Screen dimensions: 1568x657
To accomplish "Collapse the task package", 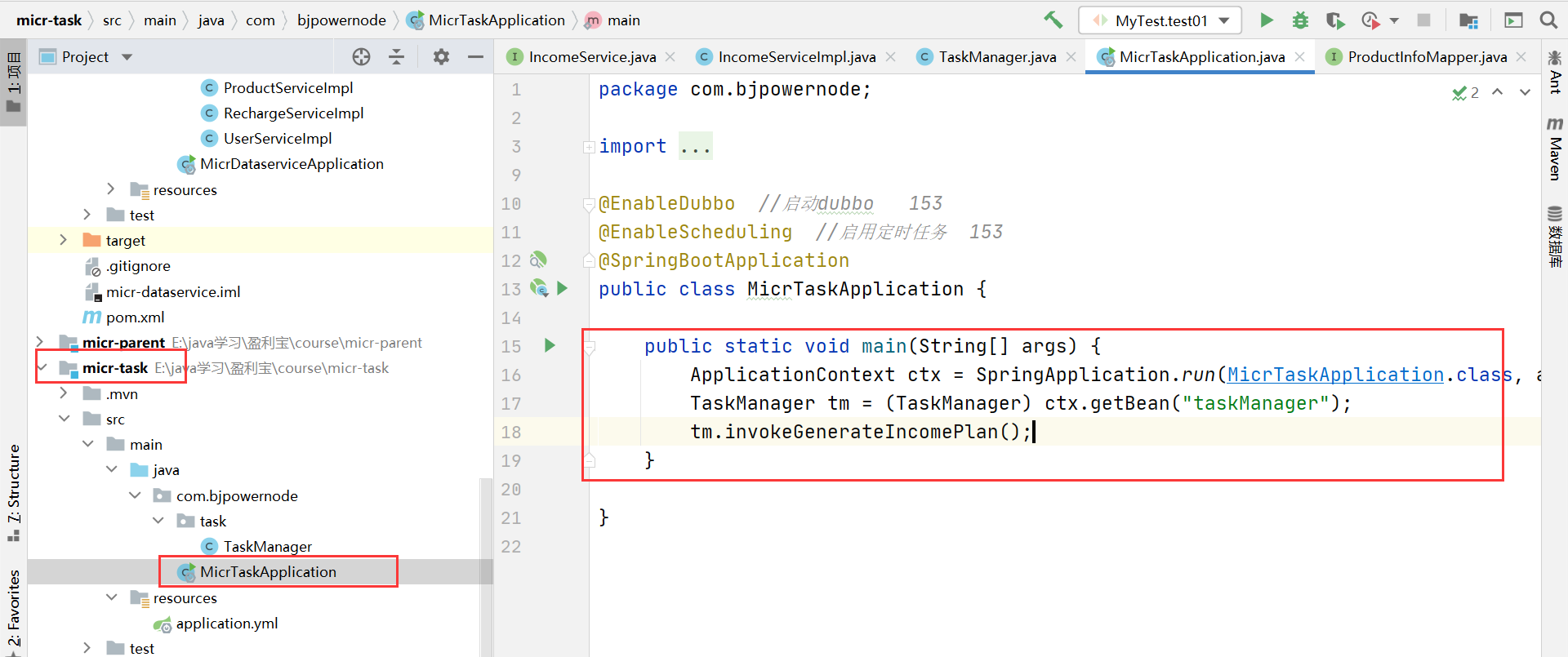I will tap(158, 521).
